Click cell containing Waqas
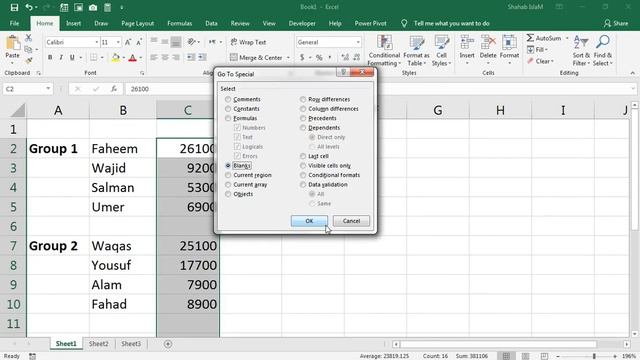 [122, 246]
